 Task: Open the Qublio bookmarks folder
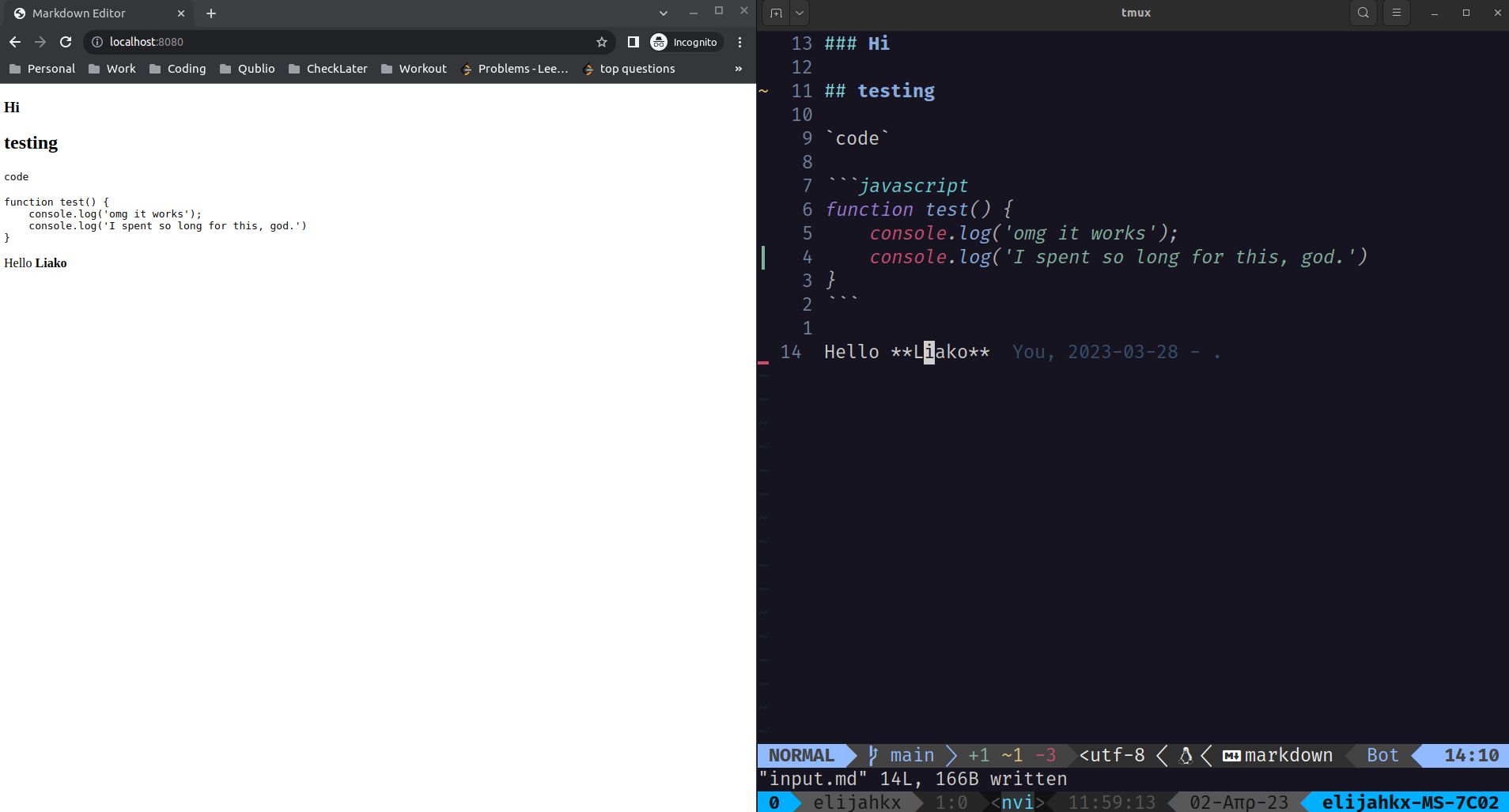coord(248,69)
